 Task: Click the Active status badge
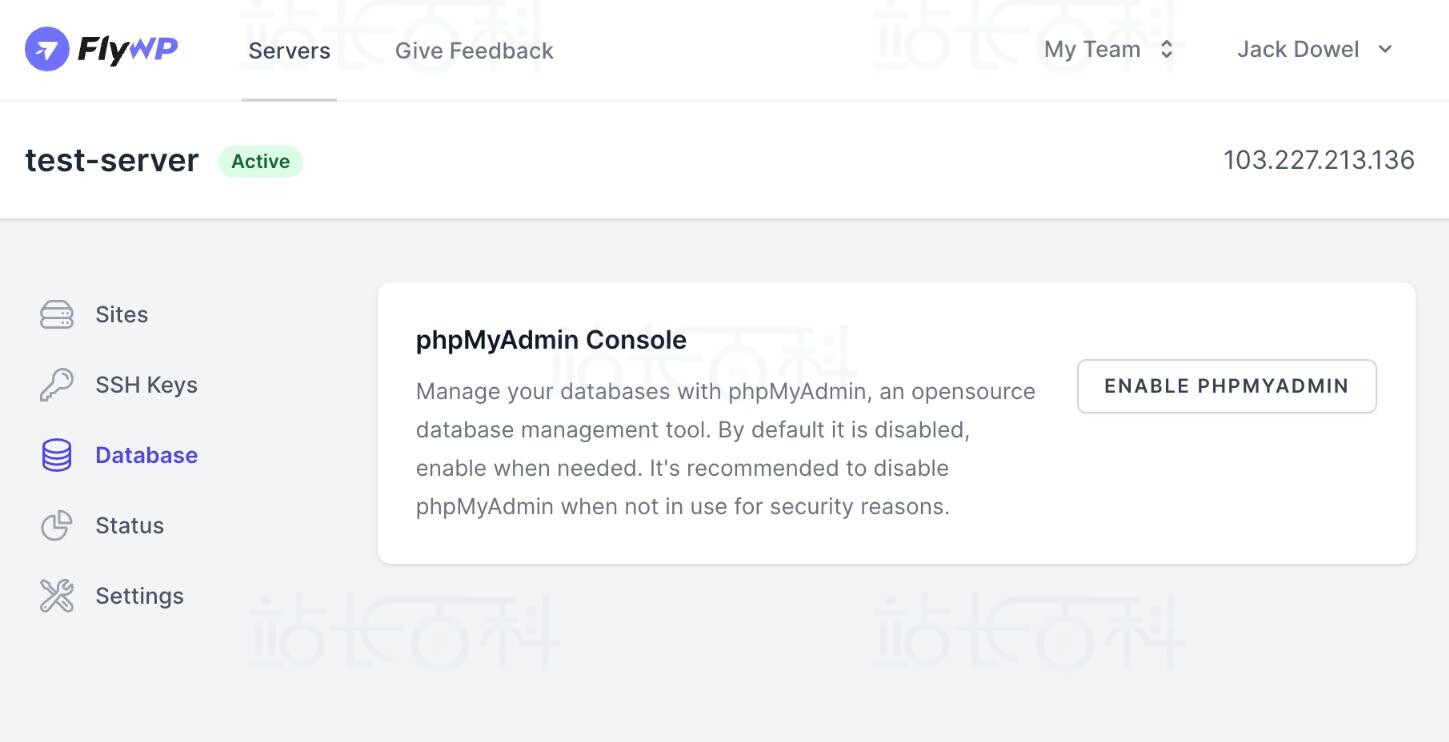click(261, 161)
